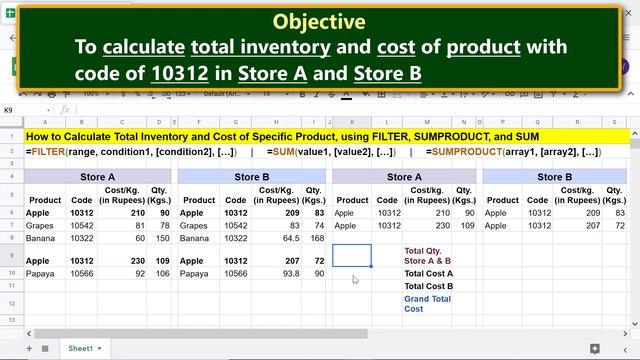
Task: Open the font size dropdown
Action: (x=276, y=94)
